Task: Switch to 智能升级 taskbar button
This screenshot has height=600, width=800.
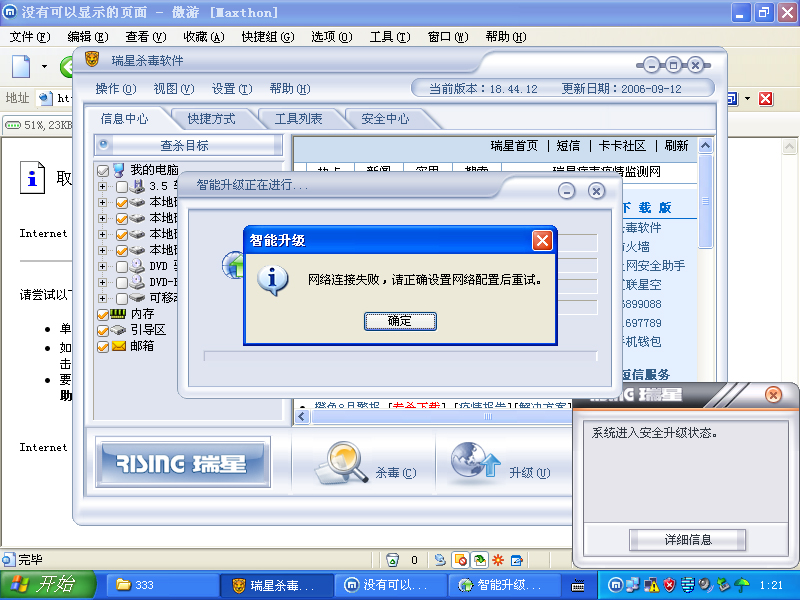Action: point(504,585)
